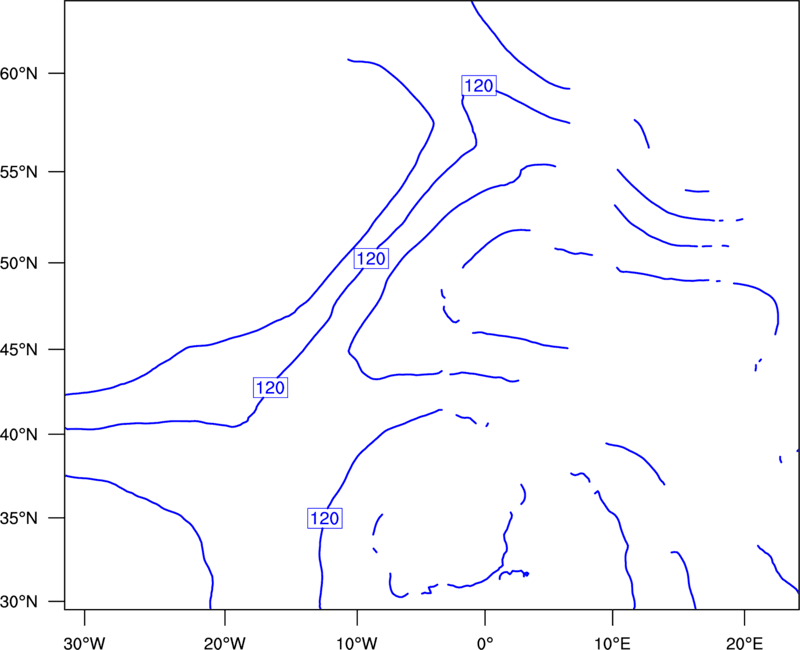Select the 120 contour label near 50°N
800x650 pixels.
click(371, 259)
